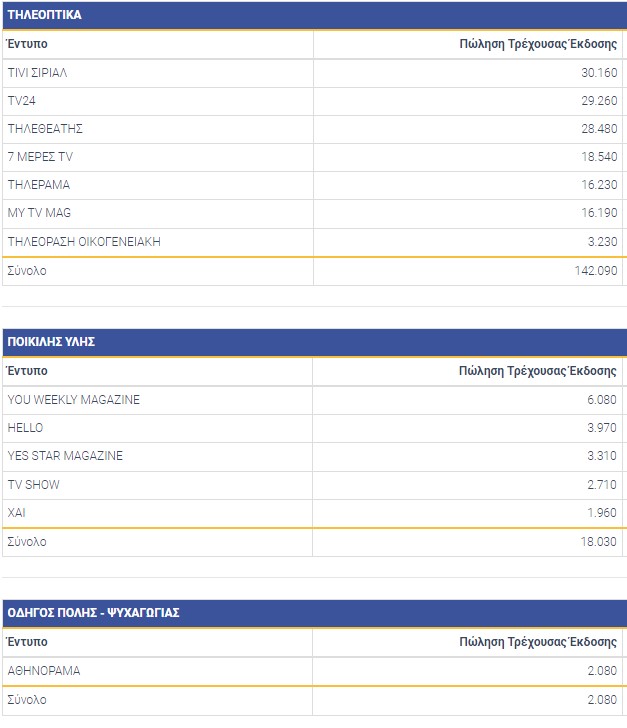
Task: Select the ΤΗΛΕΡΑΜΑ magazine name
Action: (x=38, y=185)
